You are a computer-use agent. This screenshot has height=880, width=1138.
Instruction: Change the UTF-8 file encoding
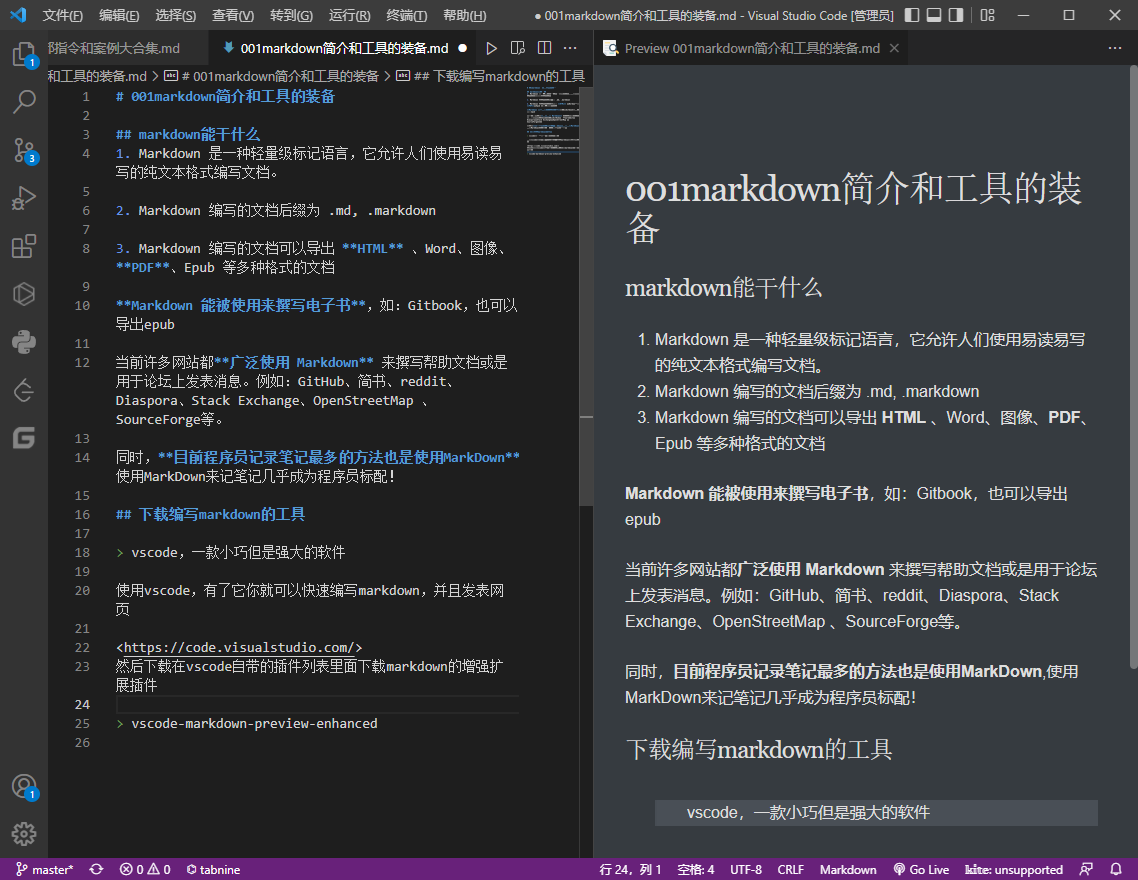tap(746, 869)
